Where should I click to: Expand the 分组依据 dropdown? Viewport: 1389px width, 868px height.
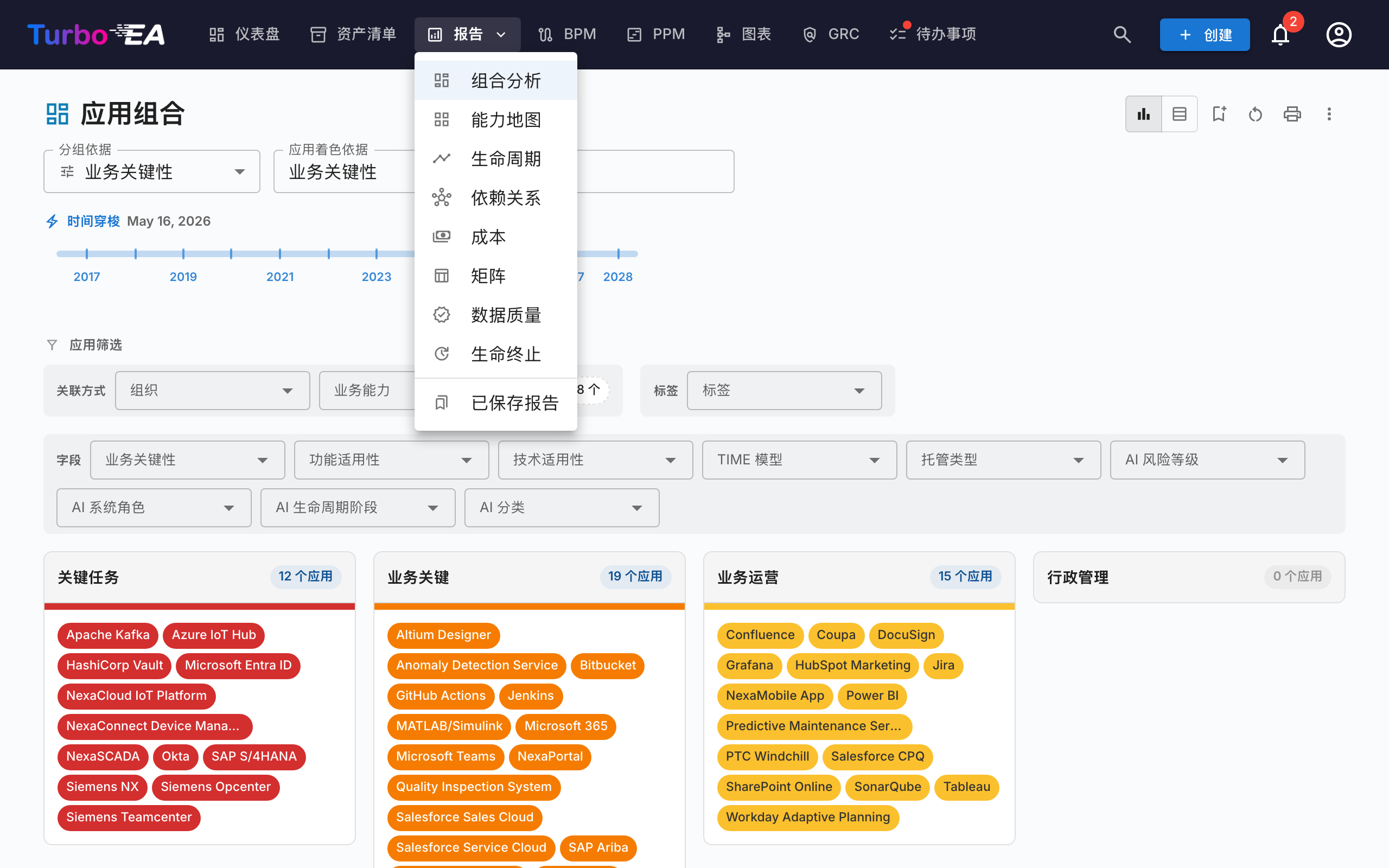tap(152, 171)
